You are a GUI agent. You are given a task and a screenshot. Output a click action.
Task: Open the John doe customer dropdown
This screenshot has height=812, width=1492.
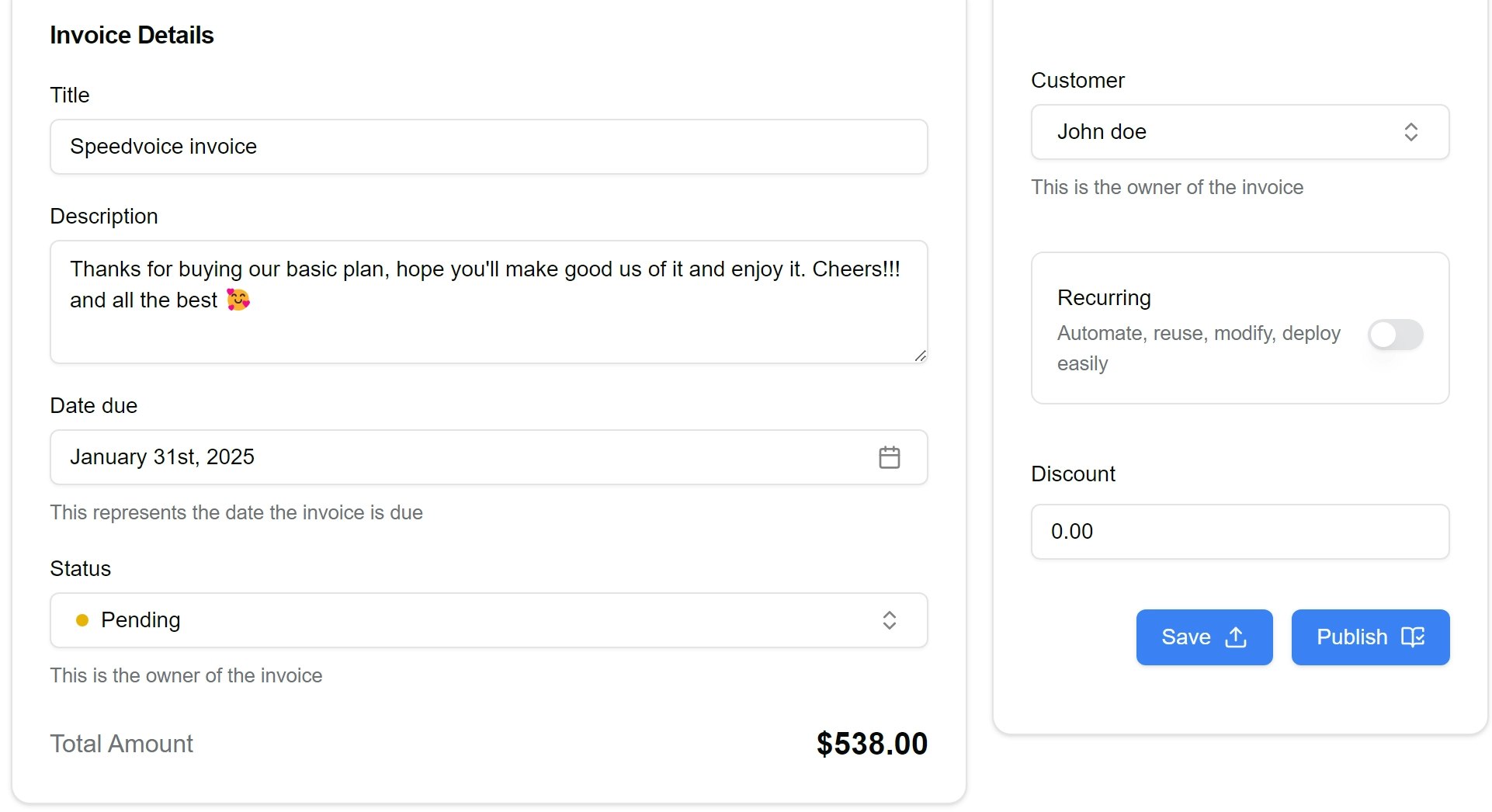tap(1239, 132)
